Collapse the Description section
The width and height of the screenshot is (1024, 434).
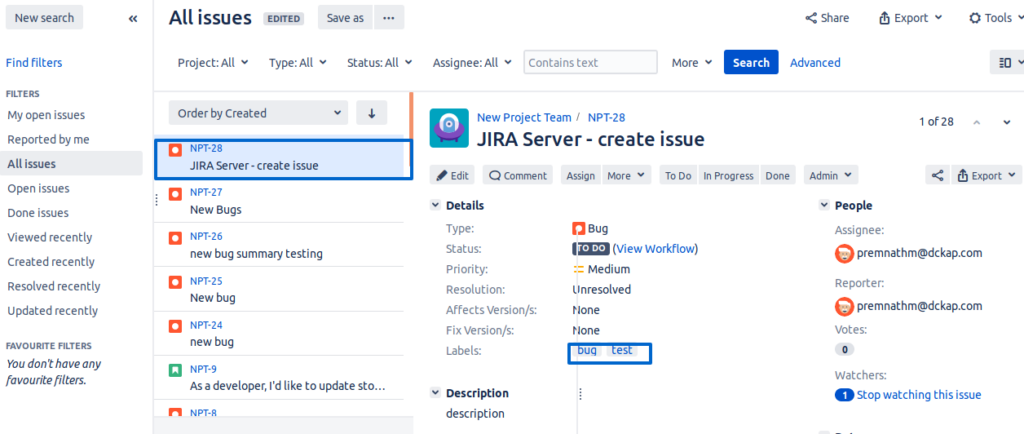click(435, 393)
